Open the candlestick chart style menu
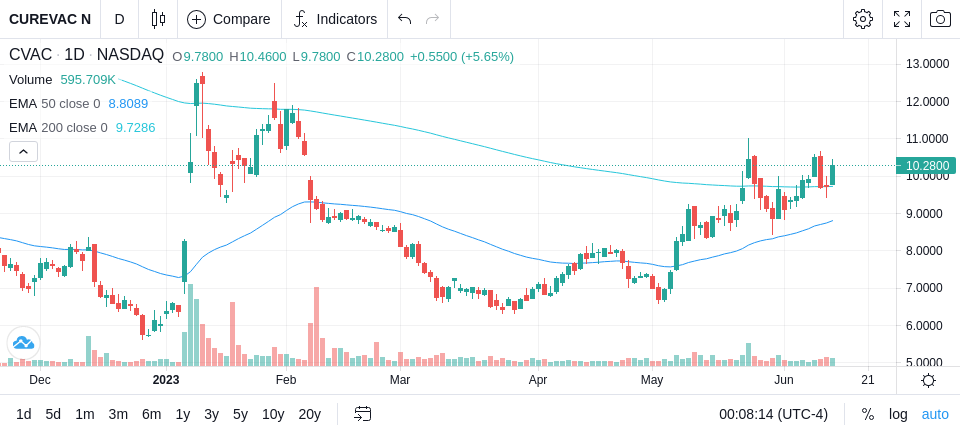This screenshot has height=433, width=960. 159,19
